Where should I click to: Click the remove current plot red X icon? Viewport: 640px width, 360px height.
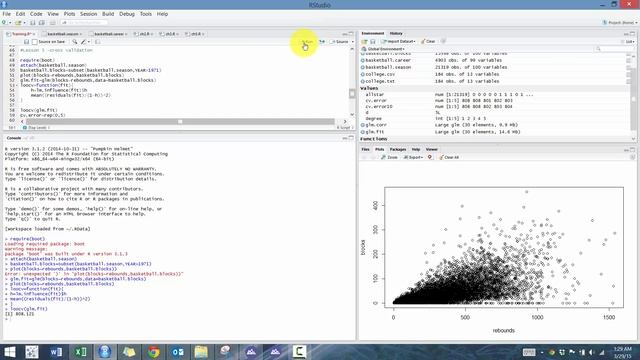[430, 157]
